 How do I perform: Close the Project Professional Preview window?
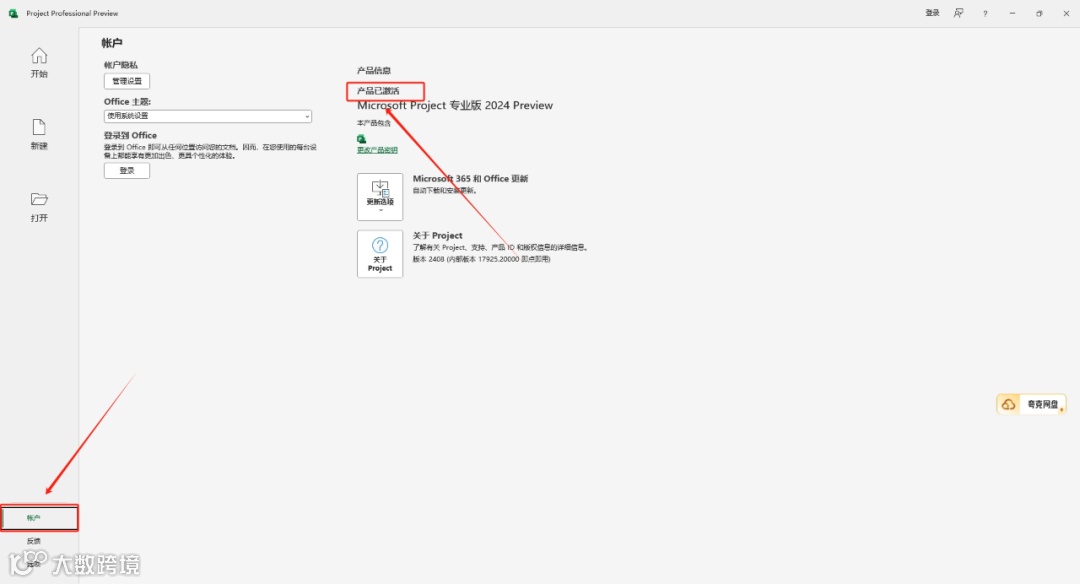tap(1066, 13)
